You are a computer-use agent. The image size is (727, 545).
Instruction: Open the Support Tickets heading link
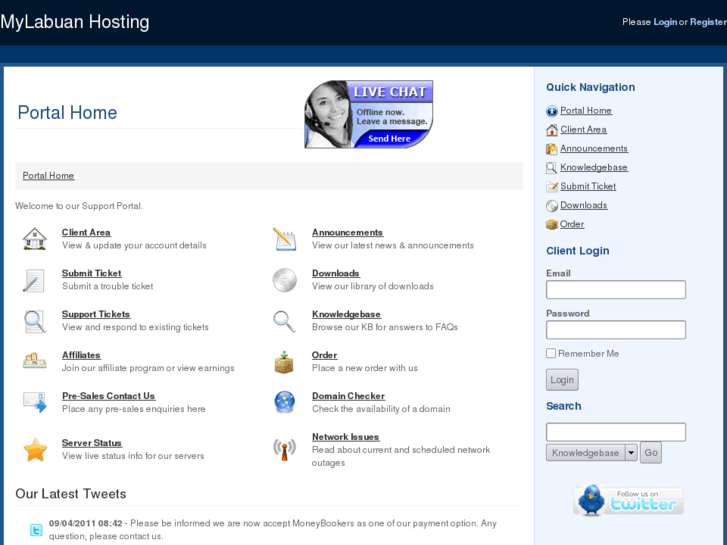(x=96, y=314)
